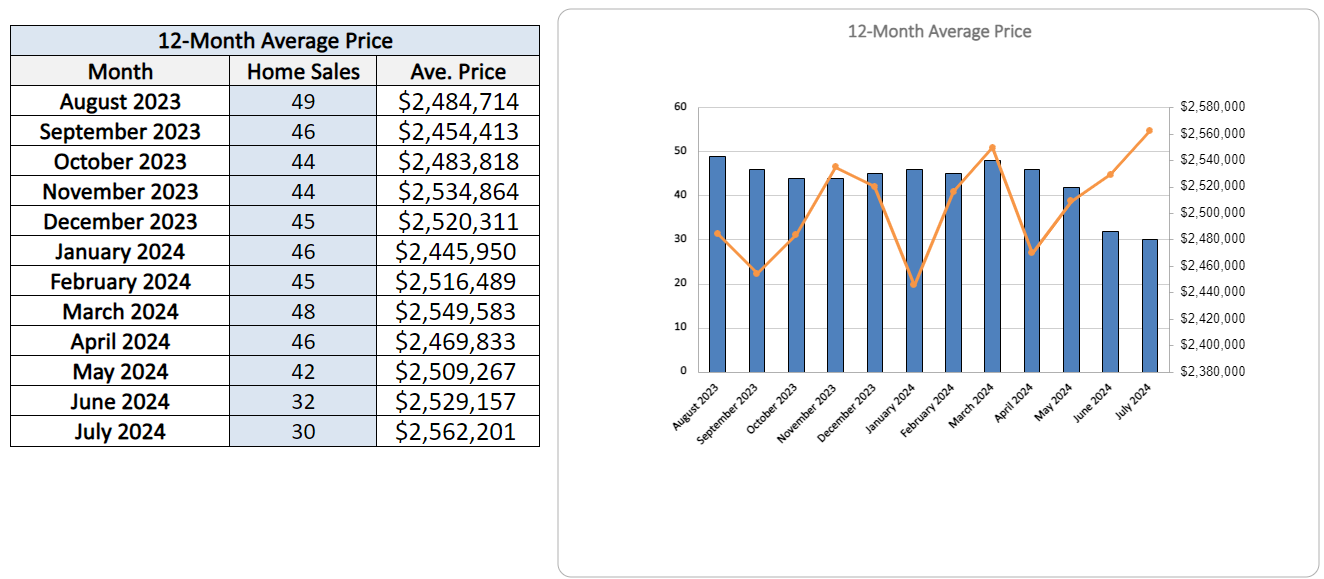Click September 2023's home sales cell
Image resolution: width=1324 pixels, height=579 pixels.
coord(304,131)
